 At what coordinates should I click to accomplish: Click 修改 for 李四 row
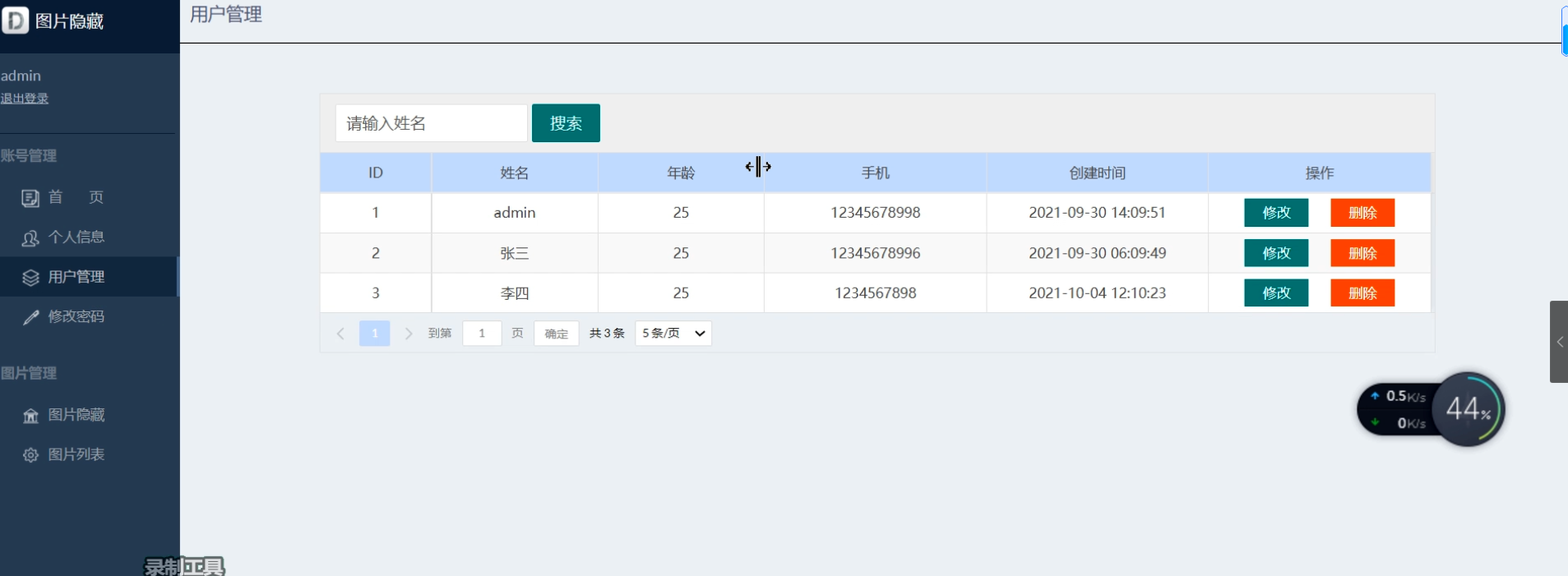[1276, 293]
